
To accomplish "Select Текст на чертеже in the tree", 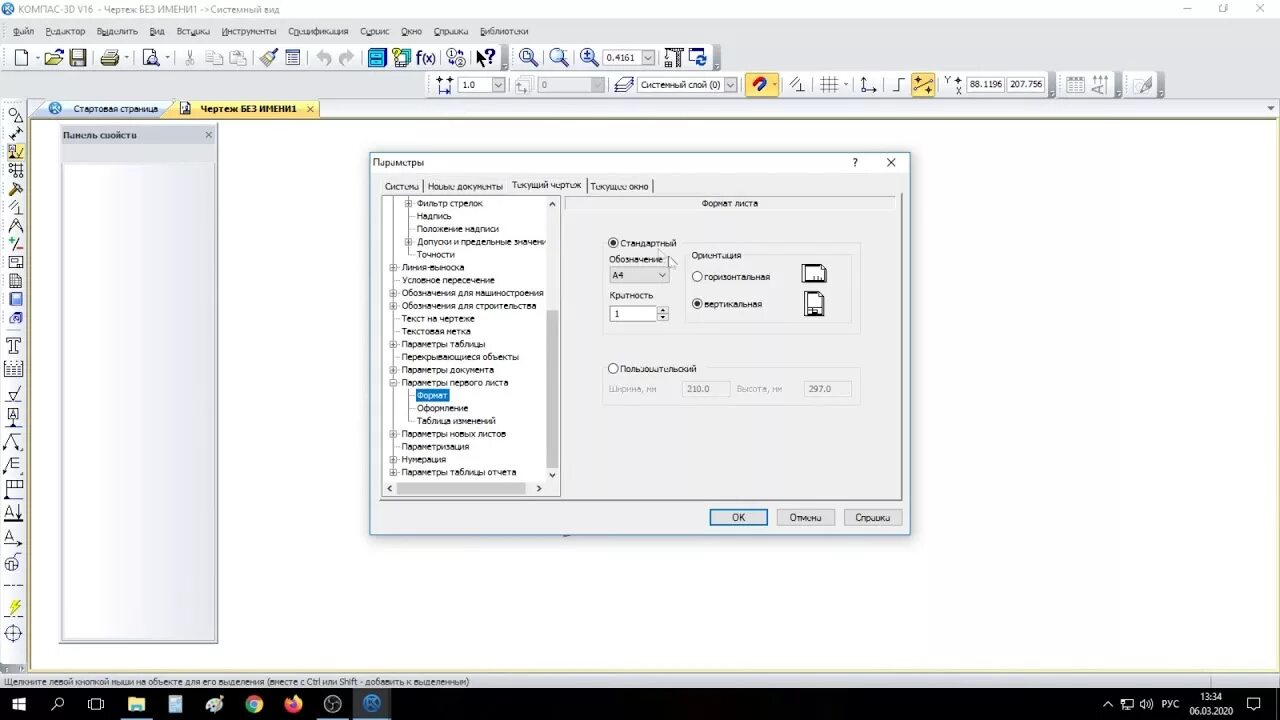I will (438, 319).
